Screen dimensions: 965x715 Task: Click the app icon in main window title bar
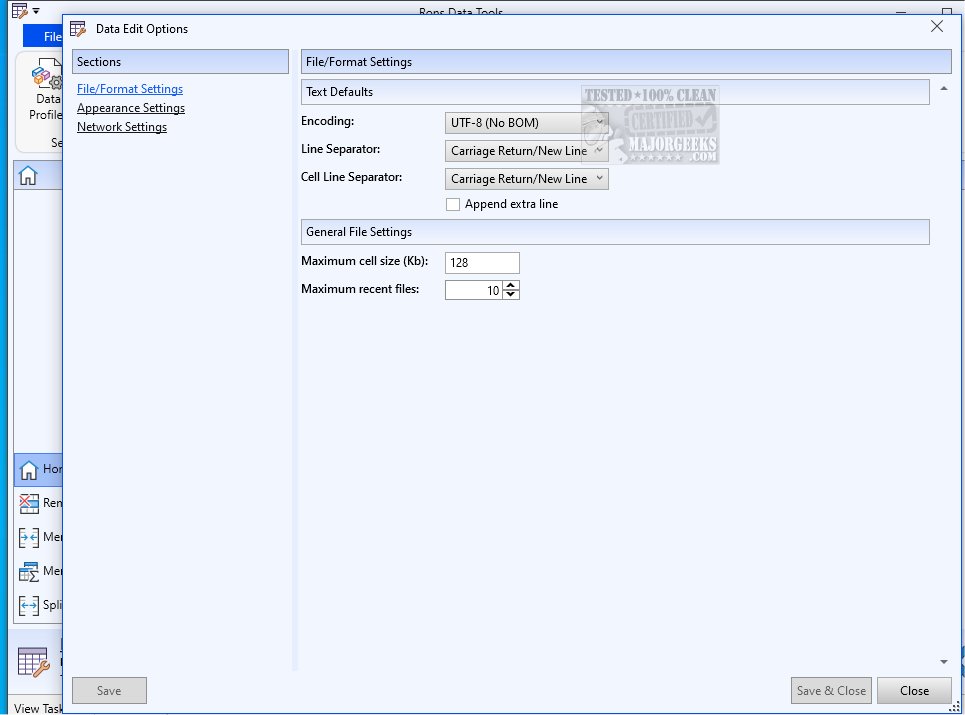20,10
